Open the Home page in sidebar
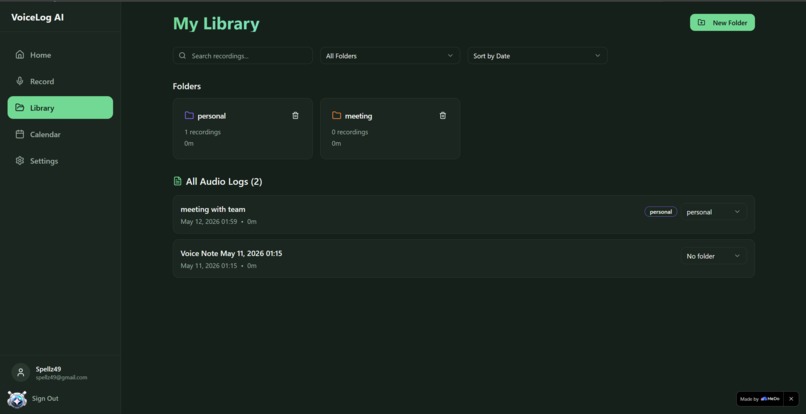Viewport: 806px width, 414px height. 60,55
